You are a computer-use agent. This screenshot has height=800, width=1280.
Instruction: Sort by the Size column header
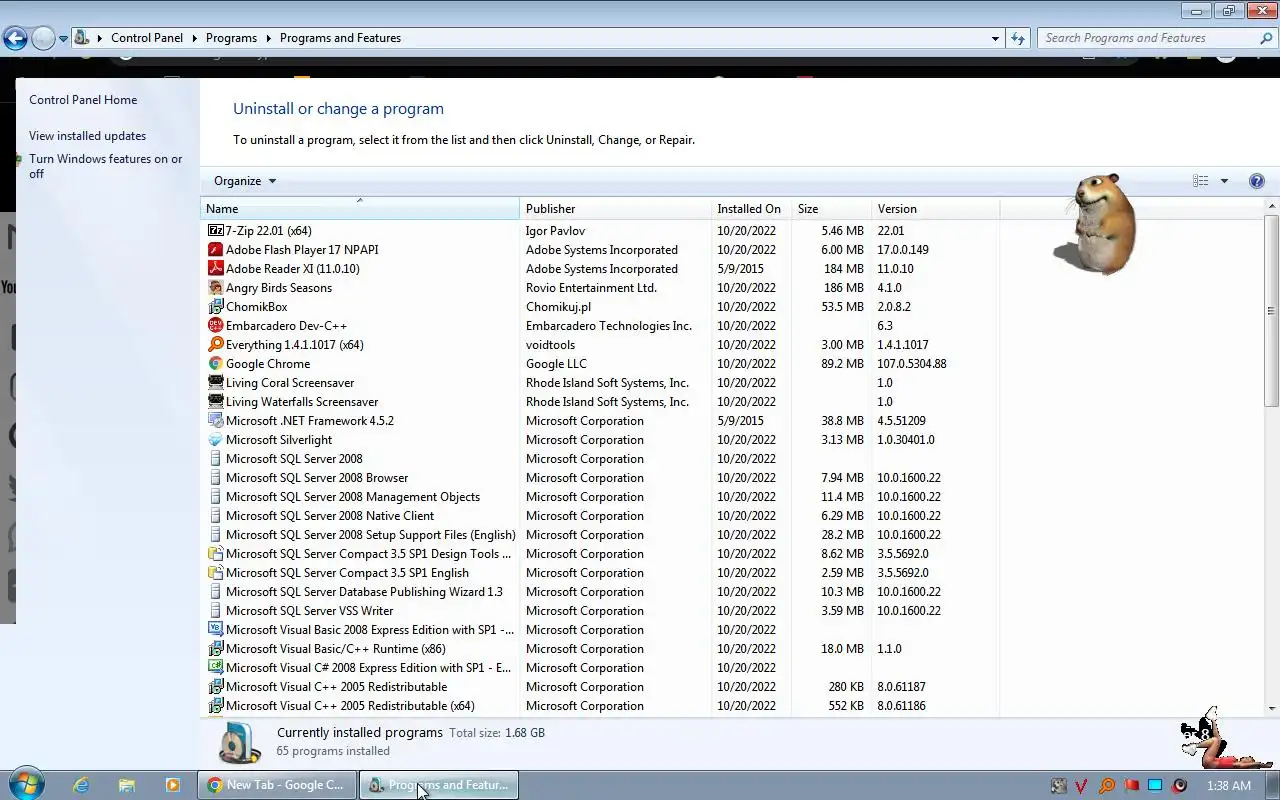tap(831, 209)
